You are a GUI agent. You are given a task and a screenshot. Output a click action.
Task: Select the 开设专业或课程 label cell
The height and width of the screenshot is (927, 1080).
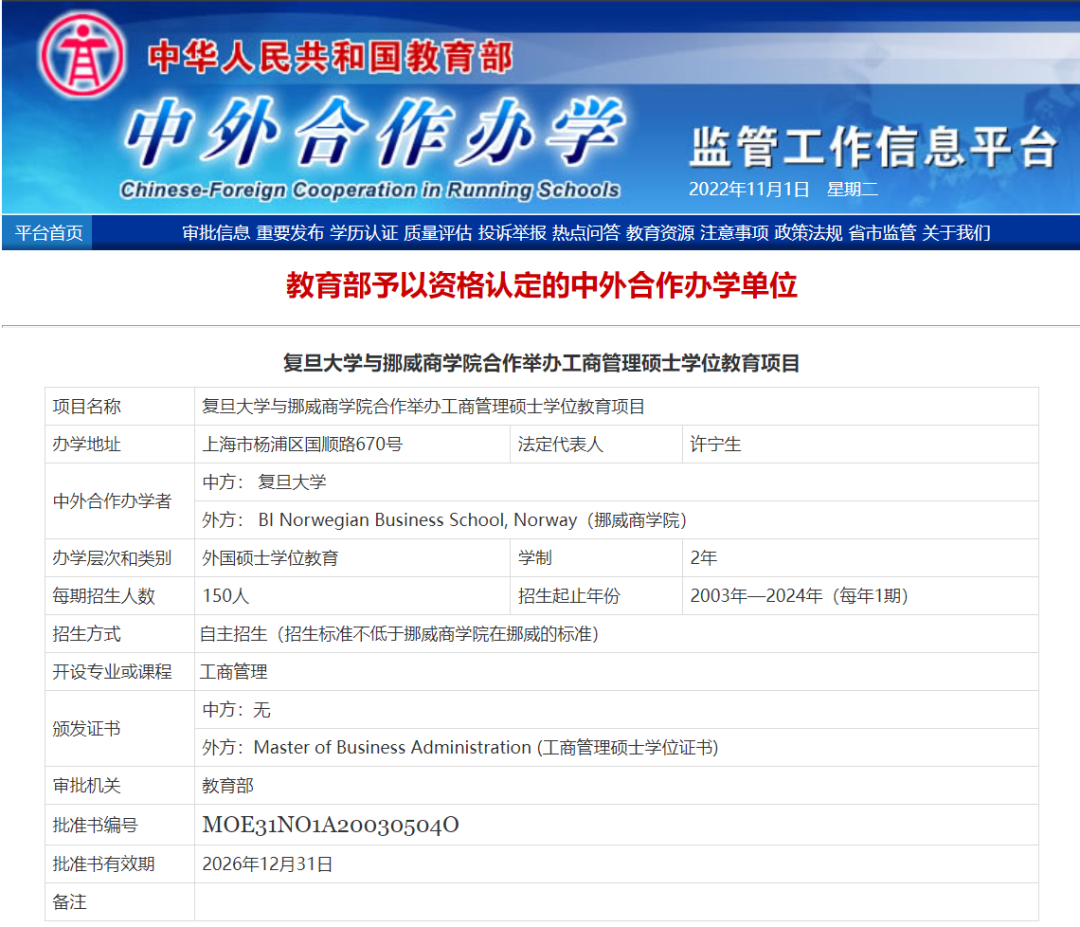pyautogui.click(x=120, y=671)
